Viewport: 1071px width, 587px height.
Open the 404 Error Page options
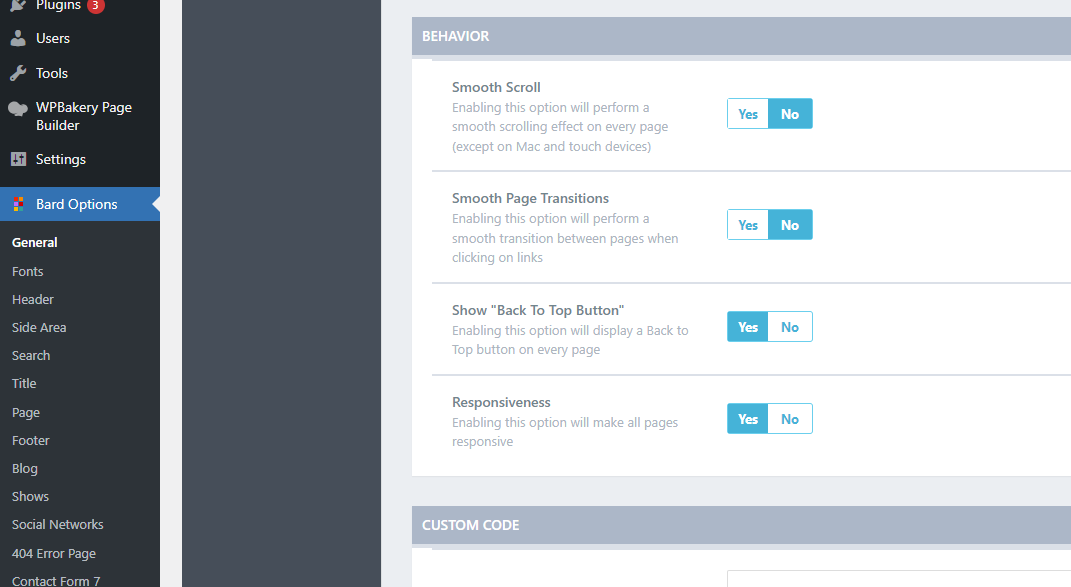coord(54,553)
